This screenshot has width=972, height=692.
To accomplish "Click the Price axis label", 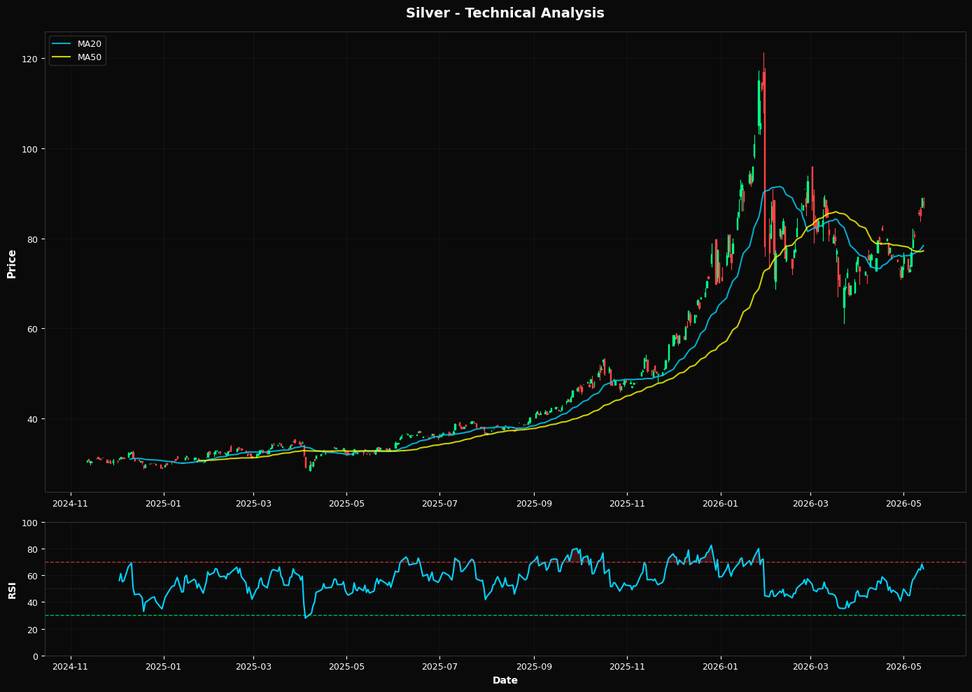I will point(11,264).
